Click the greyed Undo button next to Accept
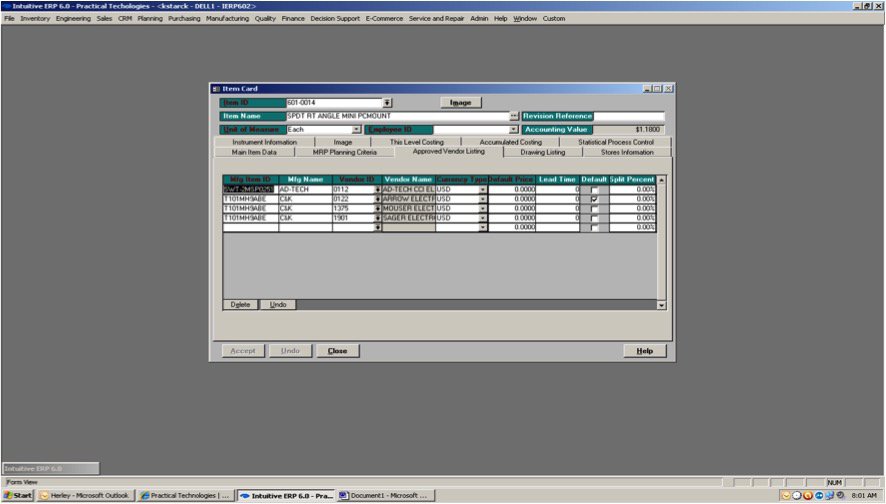The image size is (886, 504). coord(290,351)
